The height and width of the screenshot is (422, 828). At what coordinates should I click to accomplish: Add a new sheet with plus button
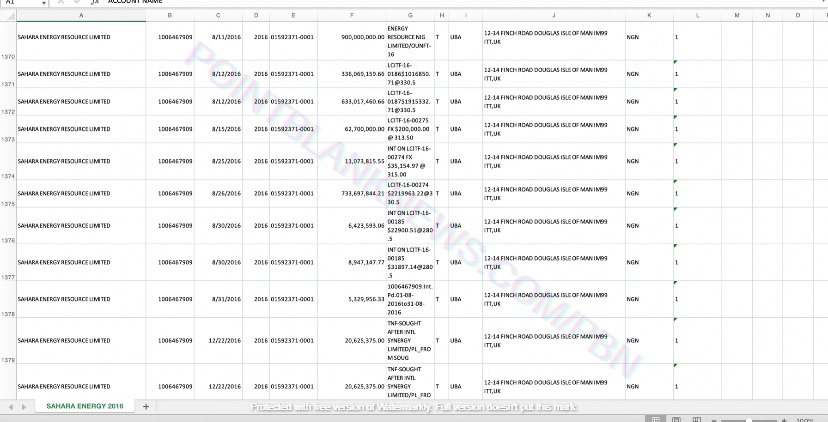click(146, 406)
